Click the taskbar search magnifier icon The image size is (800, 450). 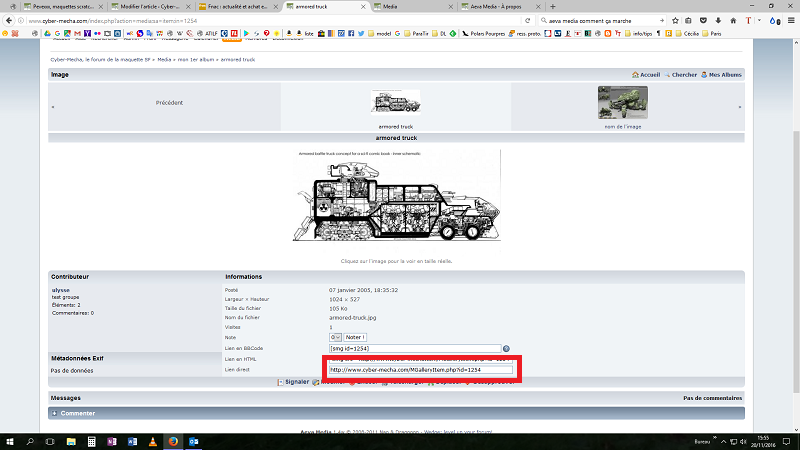tap(30, 441)
